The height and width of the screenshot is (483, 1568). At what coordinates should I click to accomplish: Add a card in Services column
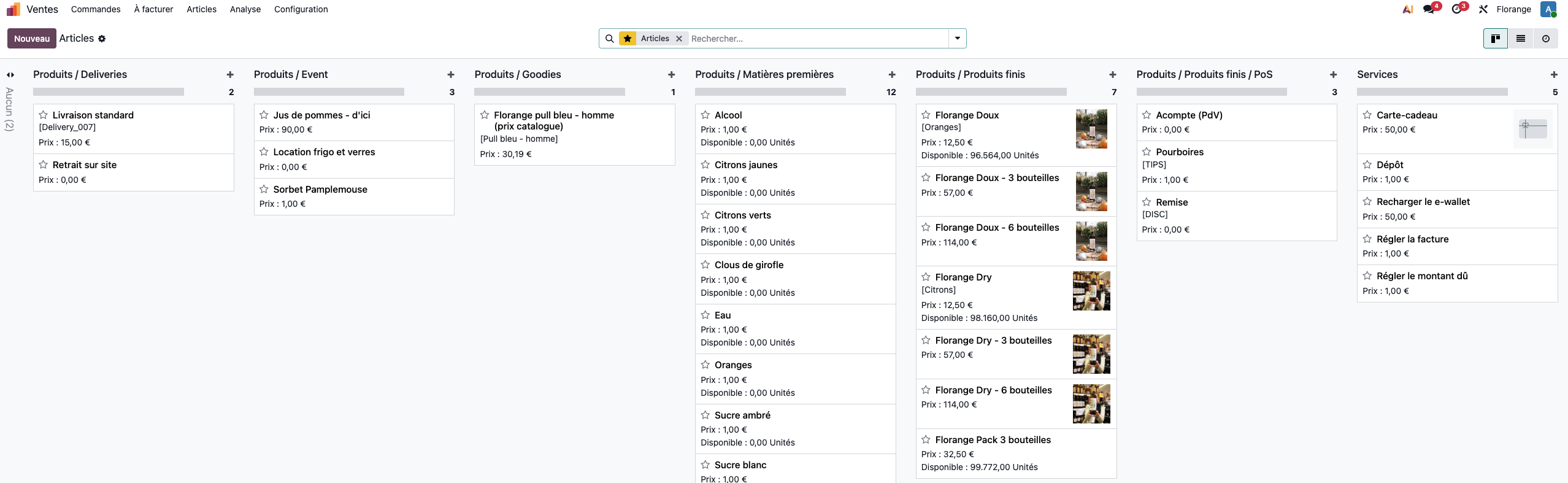coord(1554,75)
